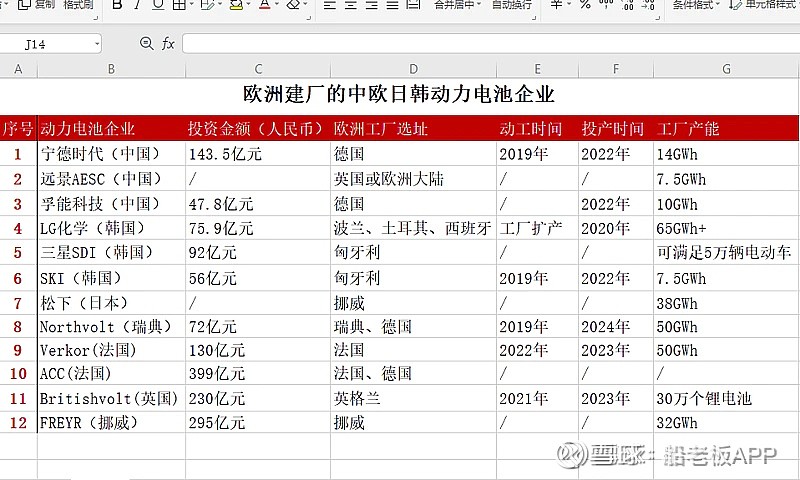
Task: Toggle italic formatting
Action: tap(137, 5)
